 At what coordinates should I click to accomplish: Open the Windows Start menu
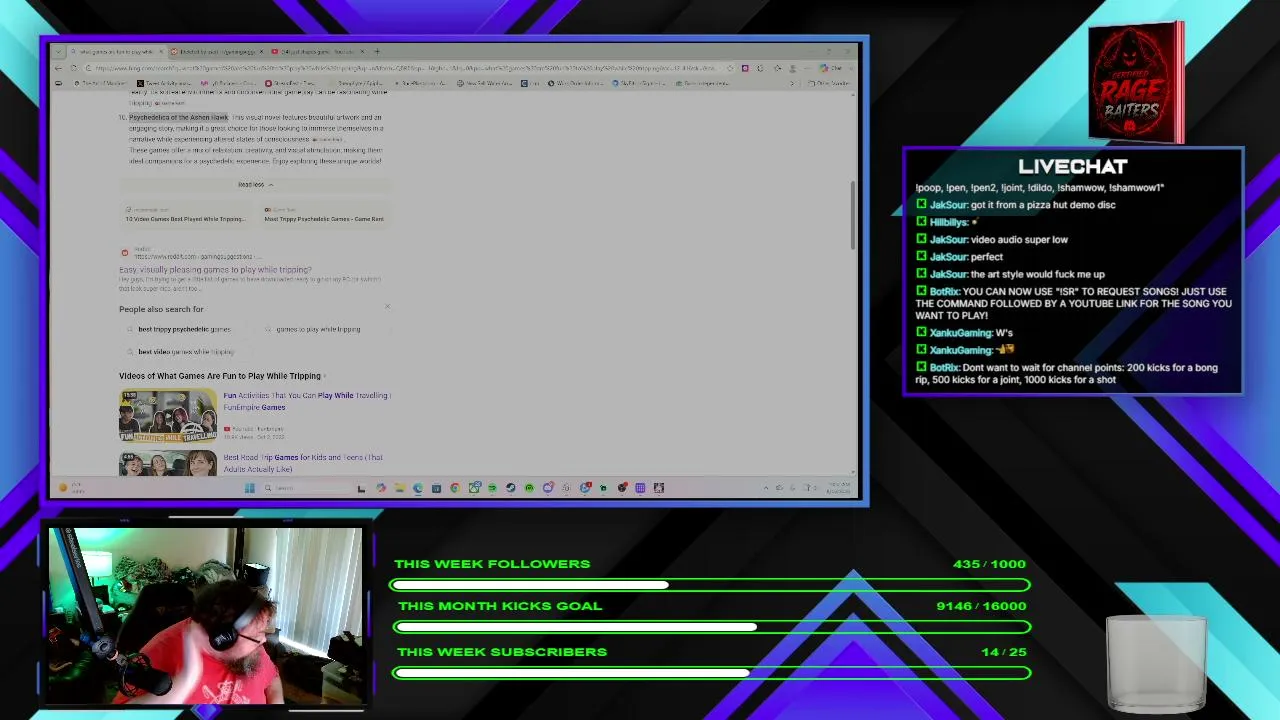[250, 488]
